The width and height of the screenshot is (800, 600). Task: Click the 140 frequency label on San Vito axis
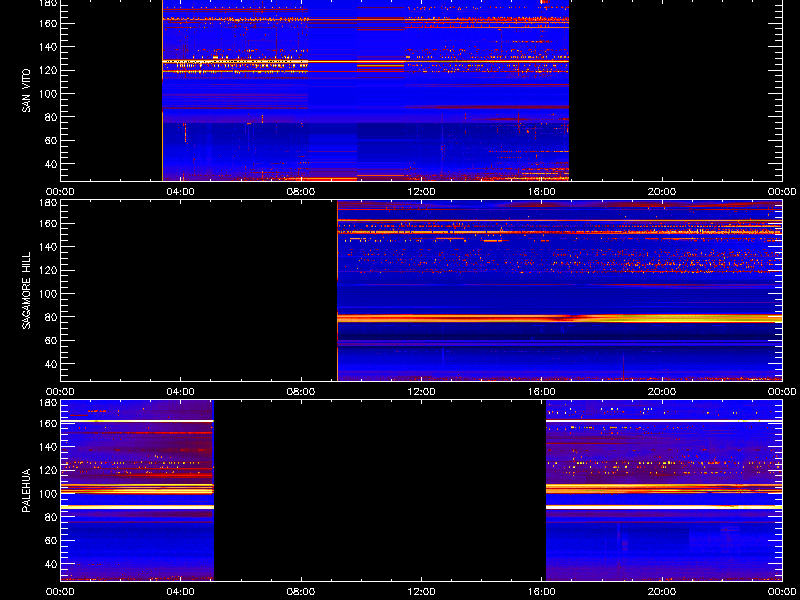tap(48, 47)
